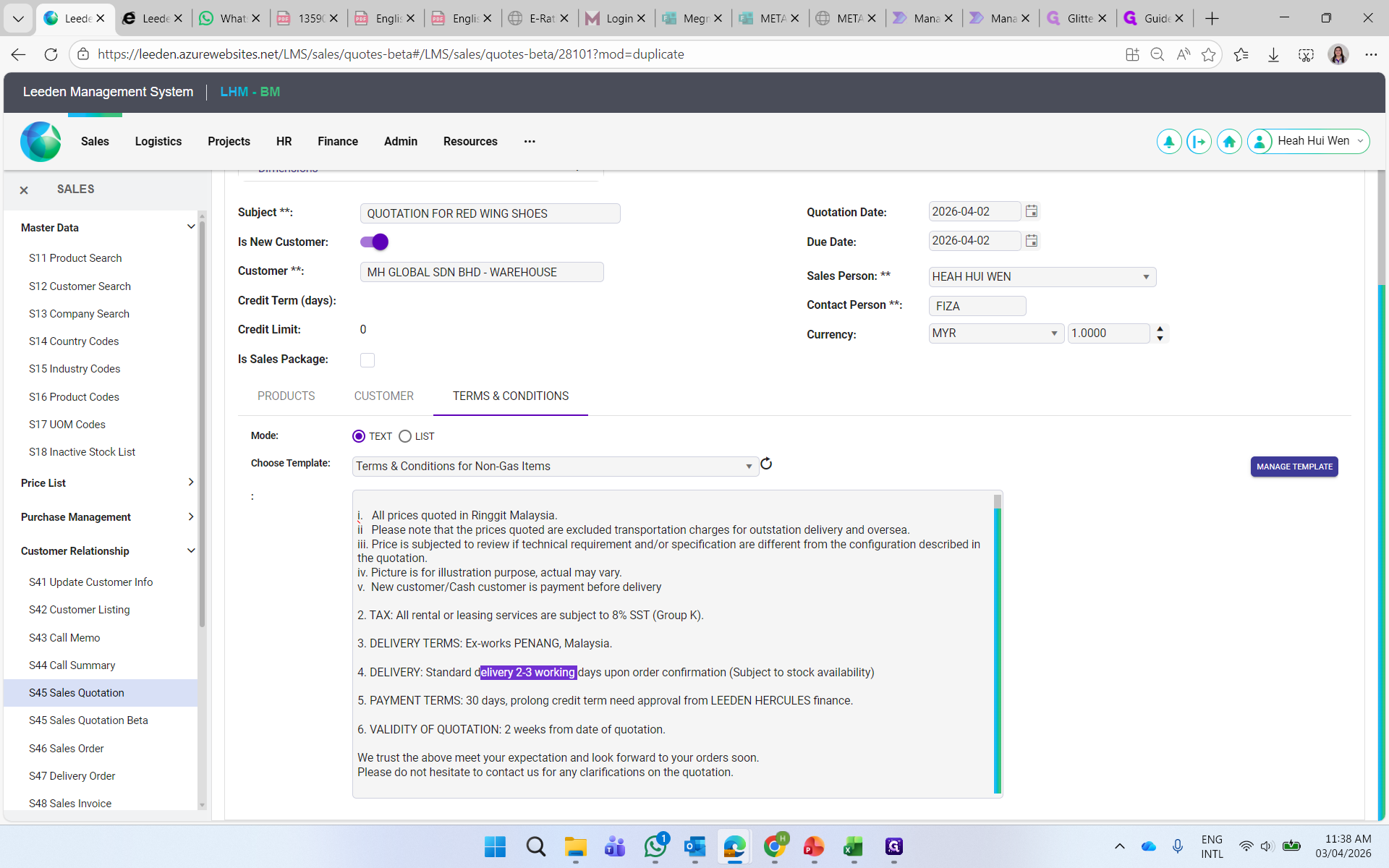
Task: Click the Contact Person field
Action: [977, 306]
